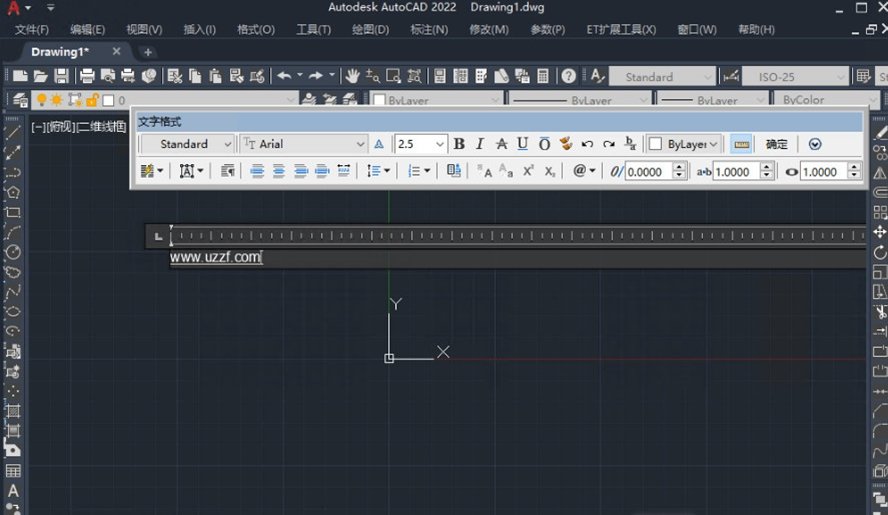Open the 格式(O) menu
Image resolution: width=888 pixels, height=515 pixels.
click(255, 29)
